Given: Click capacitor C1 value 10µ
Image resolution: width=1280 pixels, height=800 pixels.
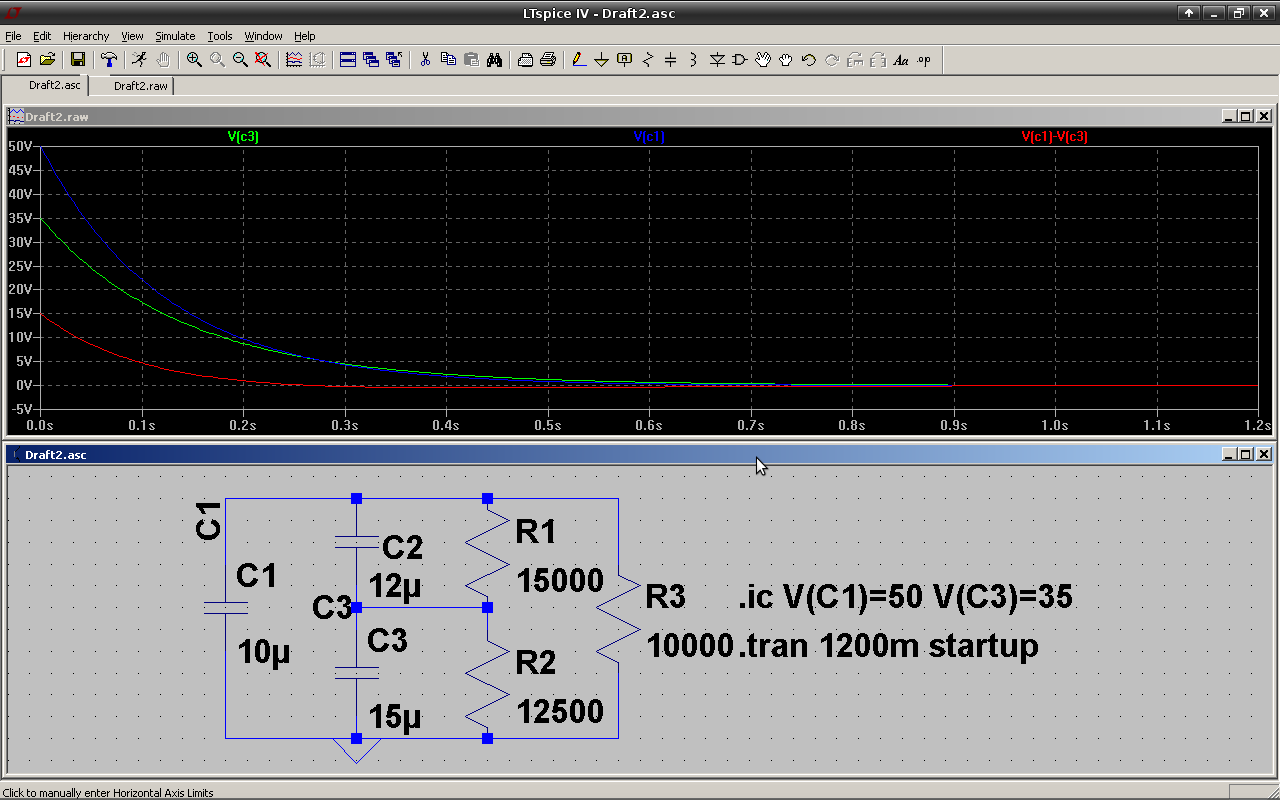Looking at the screenshot, I should click(x=265, y=653).
